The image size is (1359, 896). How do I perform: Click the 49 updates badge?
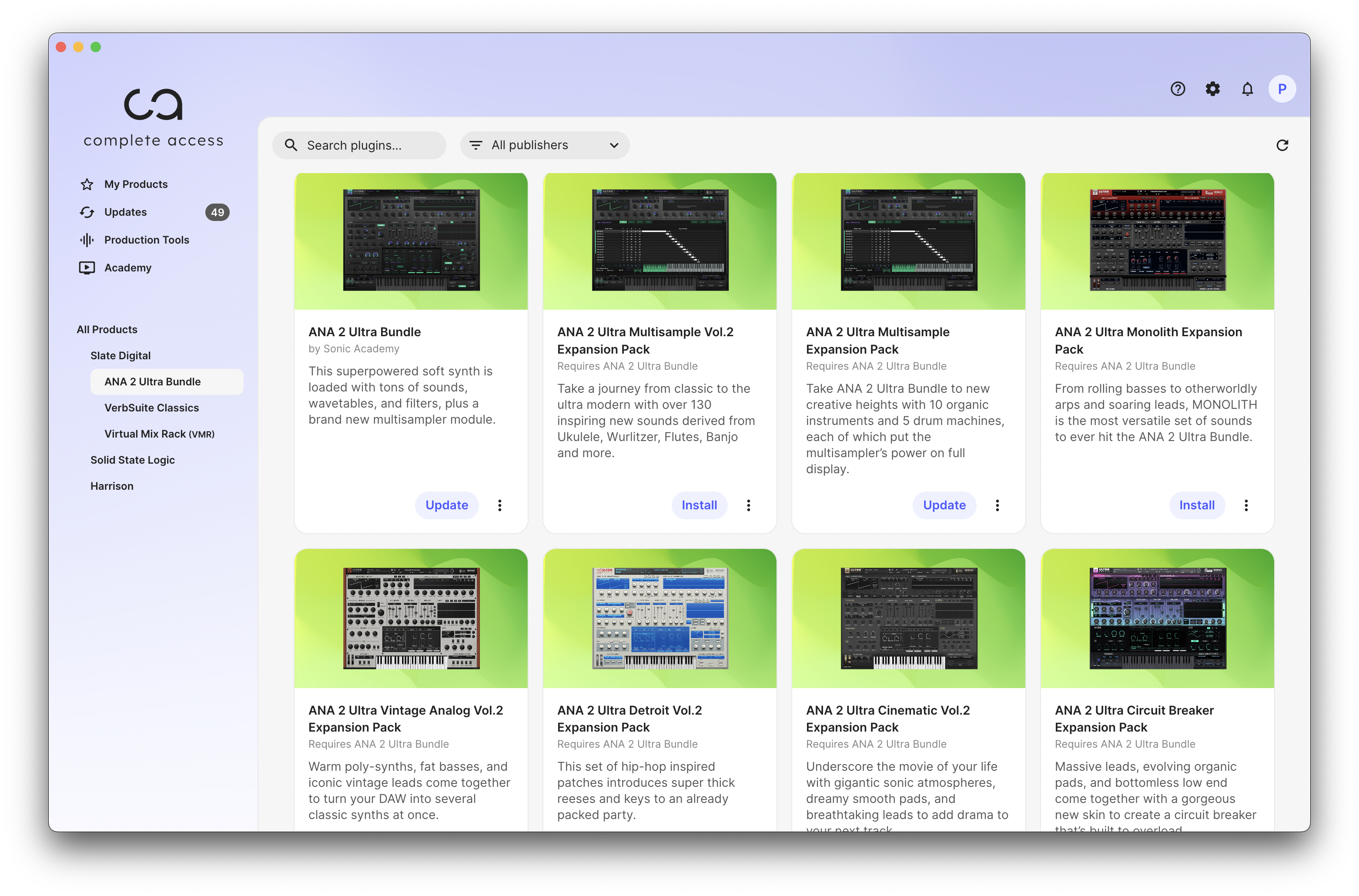[217, 212]
